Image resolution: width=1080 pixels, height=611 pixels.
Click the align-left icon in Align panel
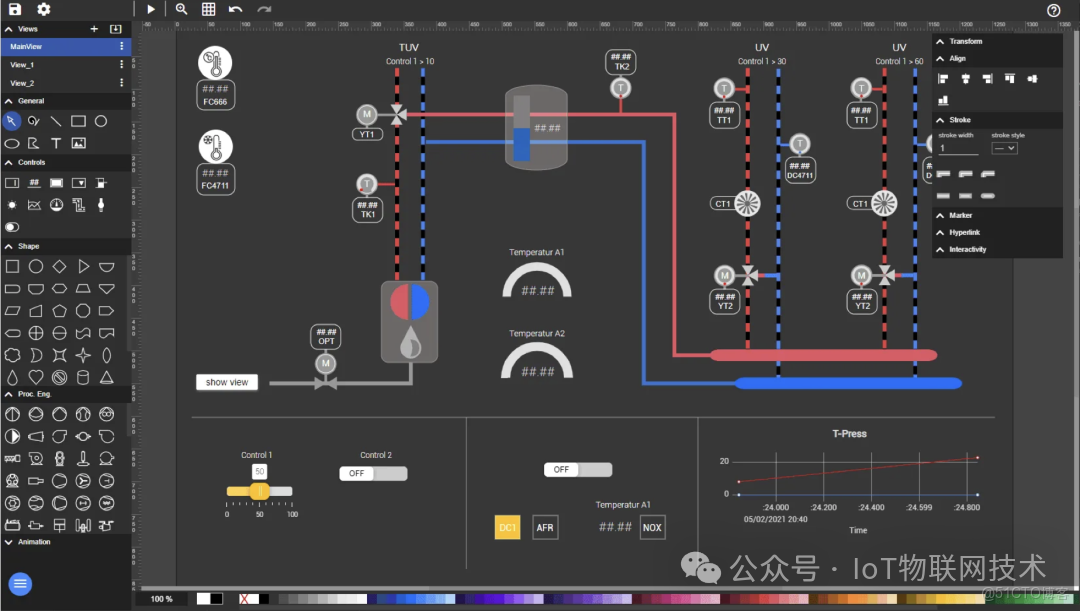[x=941, y=78]
